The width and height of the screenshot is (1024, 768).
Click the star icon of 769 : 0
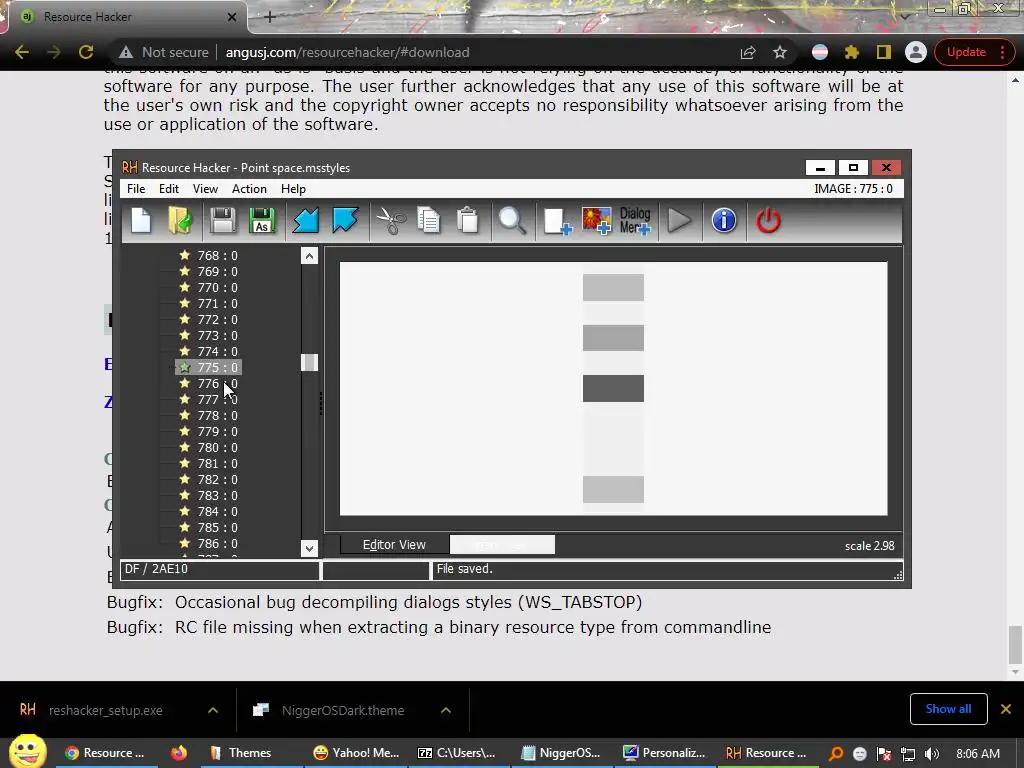click(x=185, y=271)
